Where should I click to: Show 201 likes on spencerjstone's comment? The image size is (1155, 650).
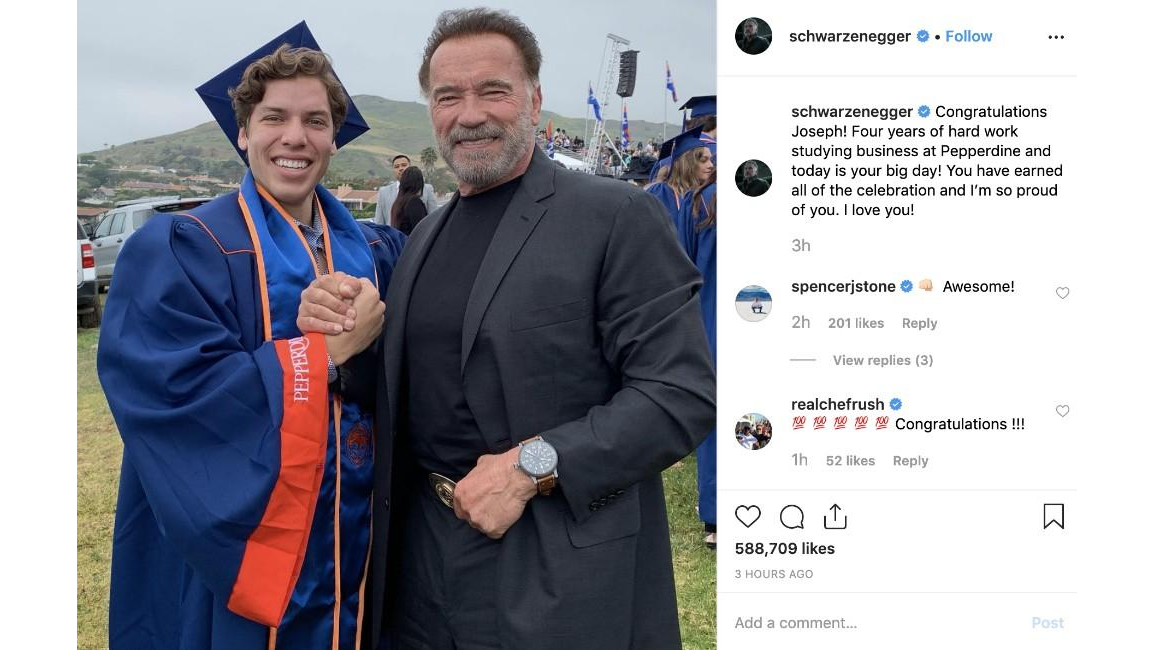click(855, 323)
